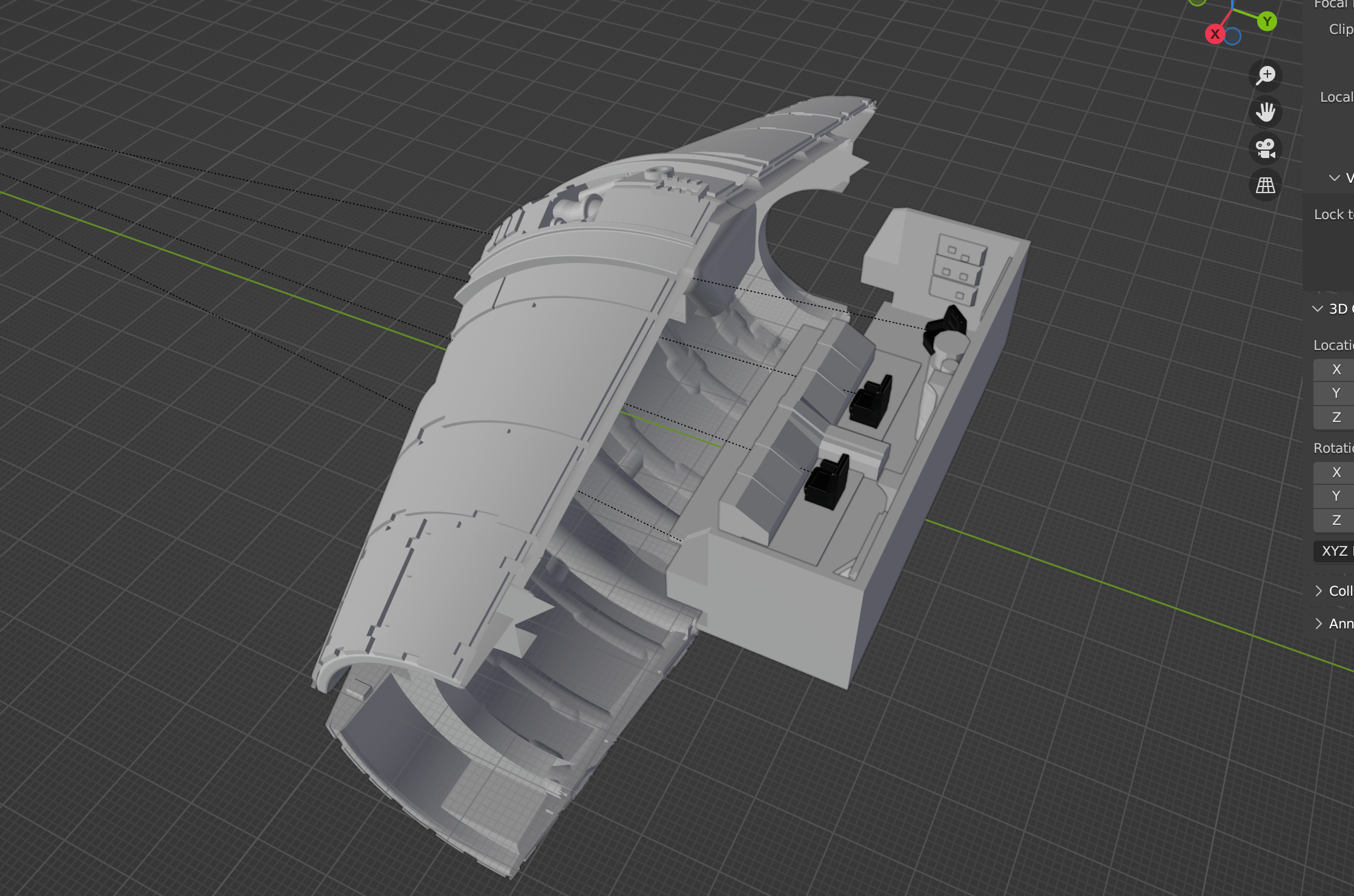1354x896 pixels.
Task: Collapse the View Lock subpanel chevron
Action: [1334, 178]
